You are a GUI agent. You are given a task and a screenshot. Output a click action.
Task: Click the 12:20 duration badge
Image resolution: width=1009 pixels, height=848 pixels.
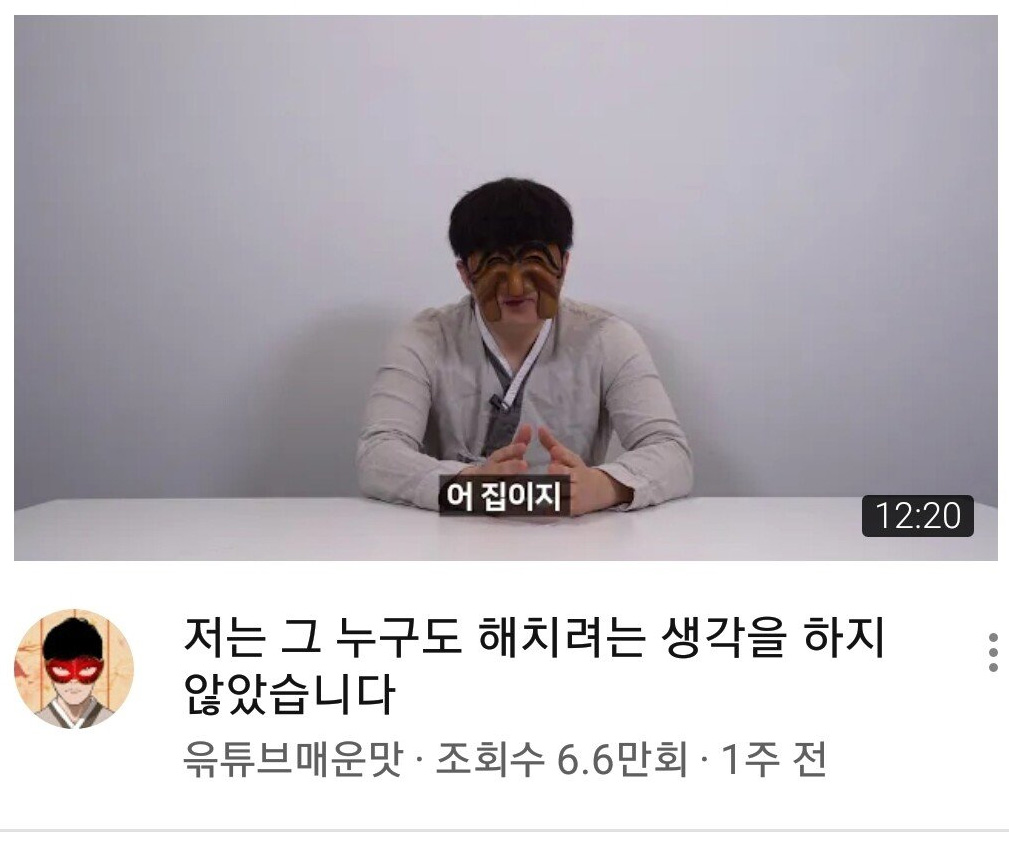(x=917, y=515)
